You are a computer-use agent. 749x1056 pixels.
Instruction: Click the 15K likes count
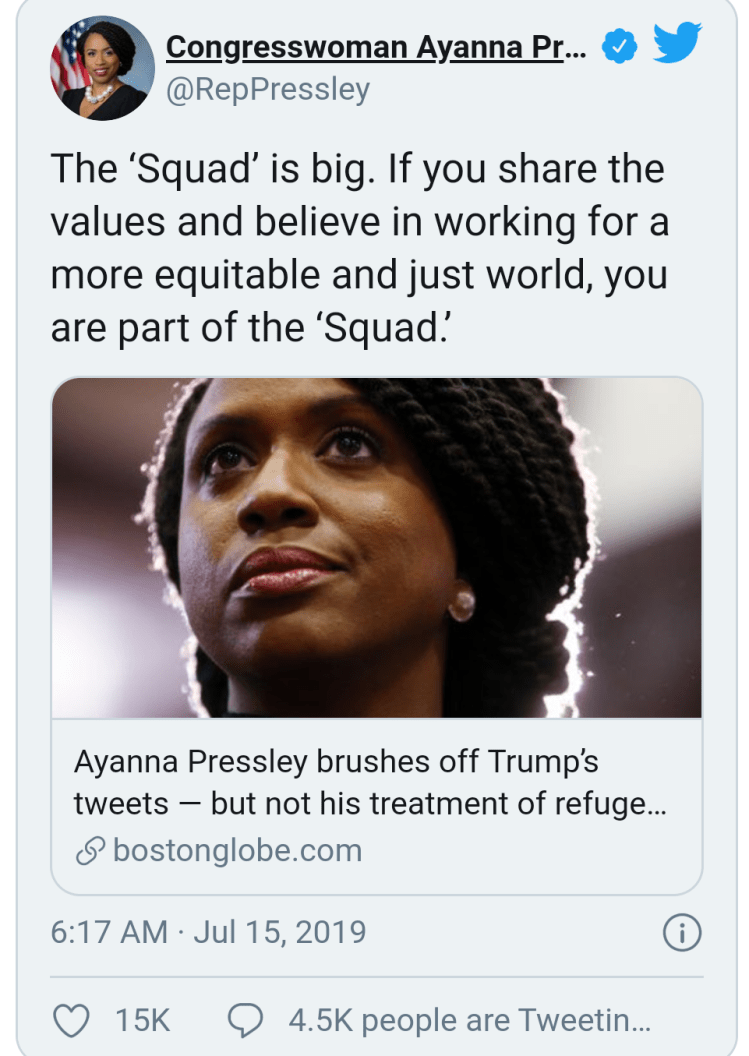[143, 1020]
